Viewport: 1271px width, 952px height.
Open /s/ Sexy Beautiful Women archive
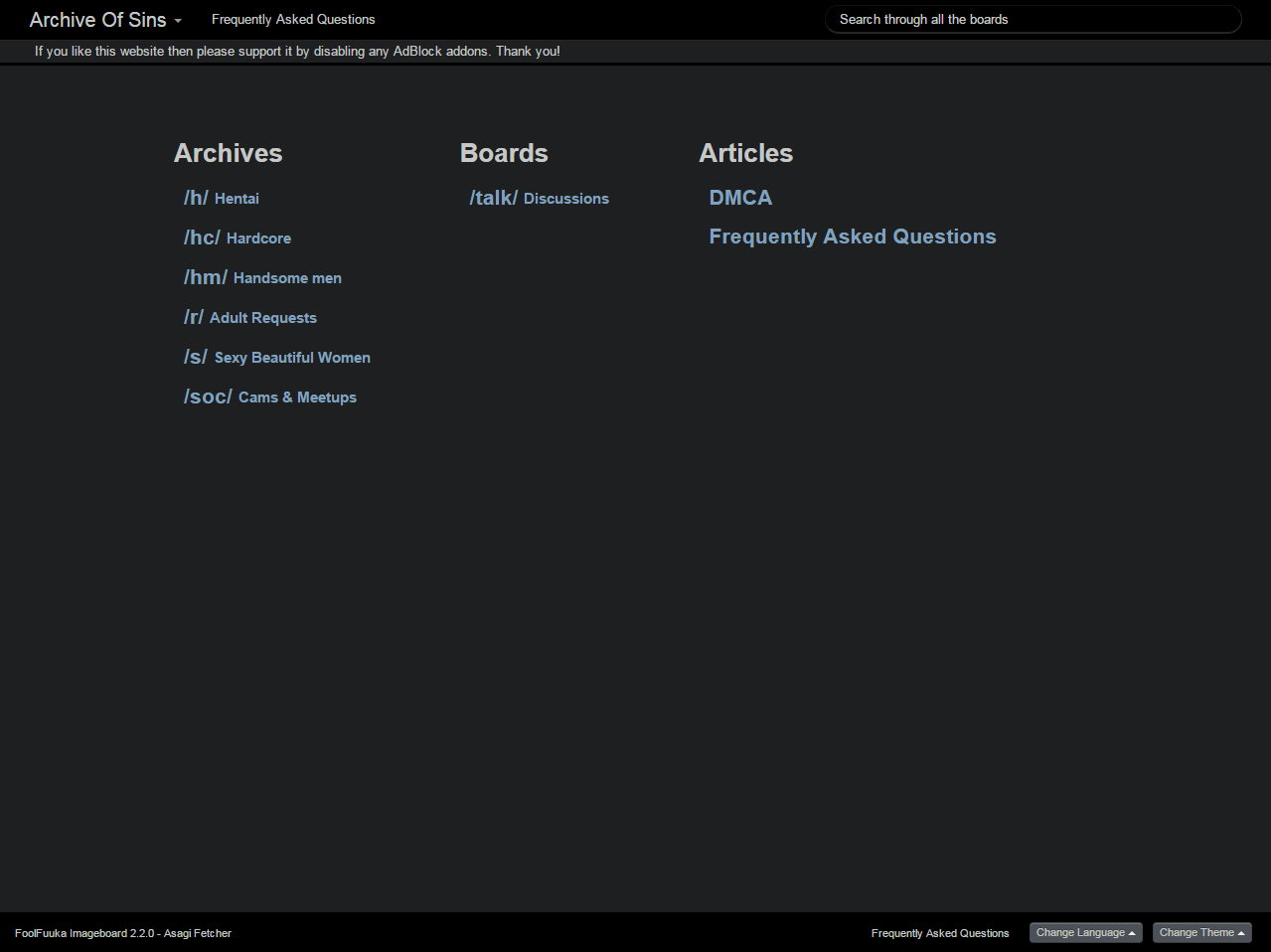click(x=277, y=357)
